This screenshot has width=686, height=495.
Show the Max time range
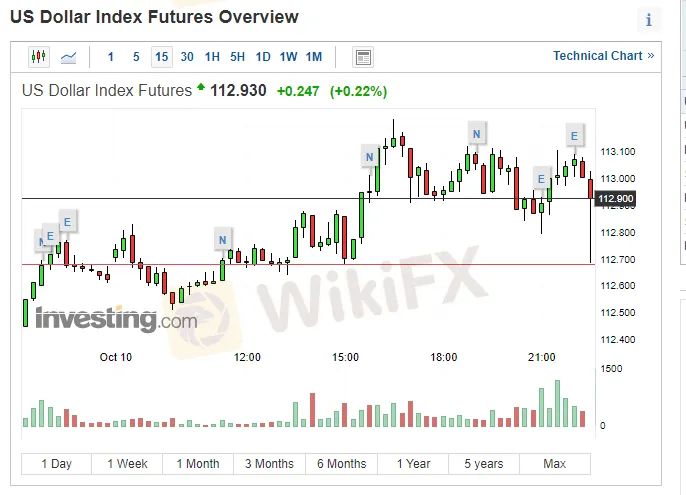[555, 464]
